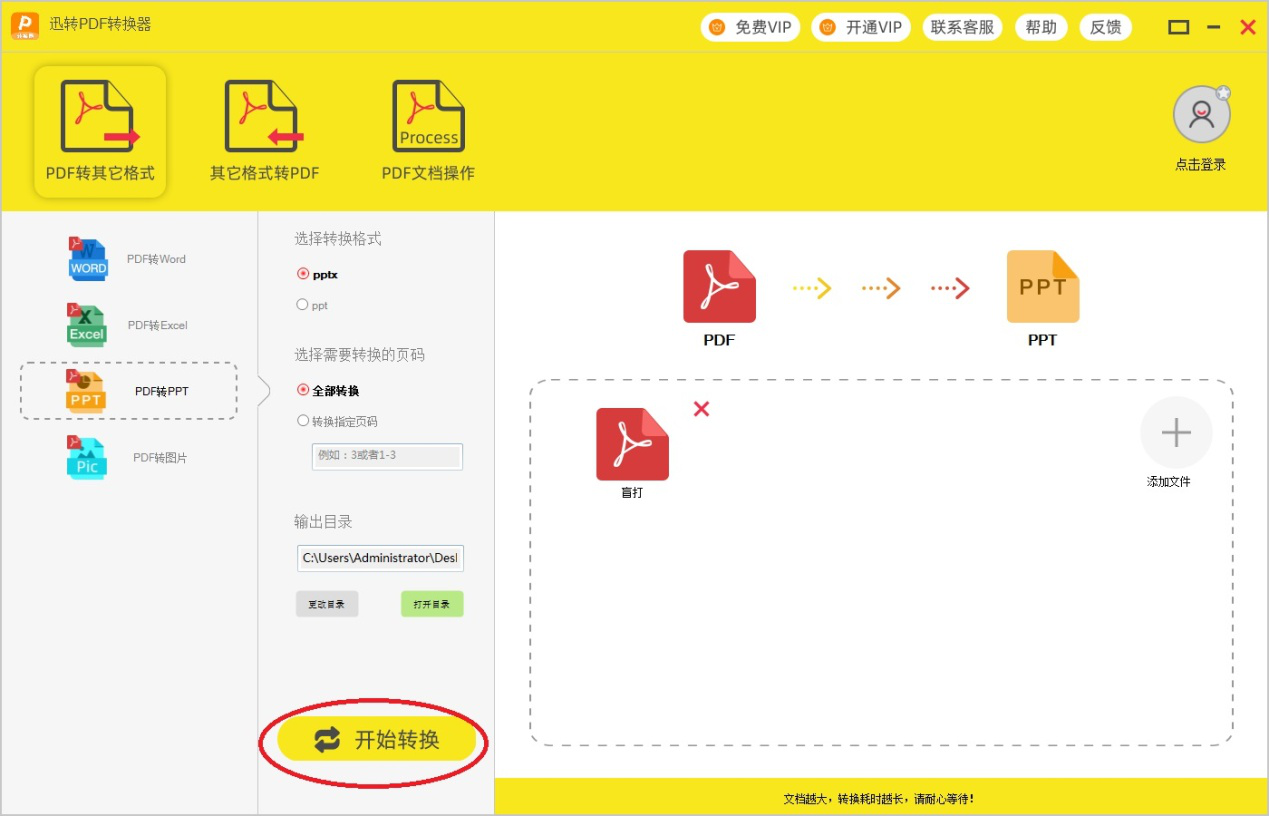Click the 反馈 menu item

[1106, 27]
